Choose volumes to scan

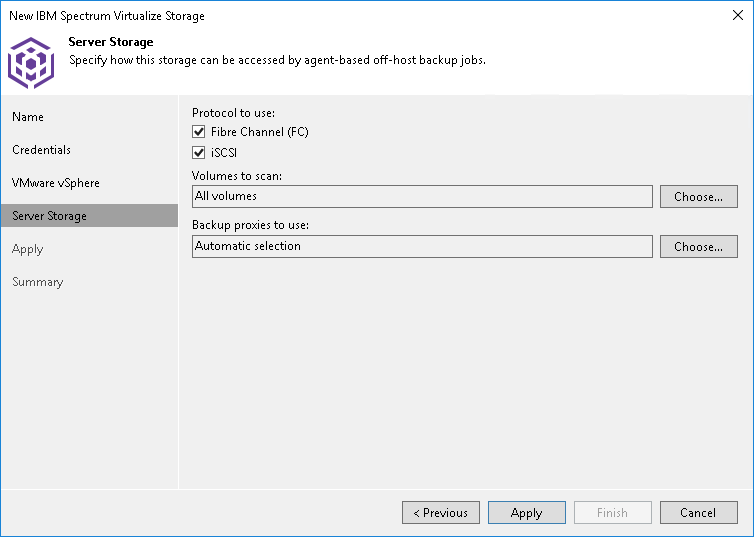pyautogui.click(x=698, y=197)
